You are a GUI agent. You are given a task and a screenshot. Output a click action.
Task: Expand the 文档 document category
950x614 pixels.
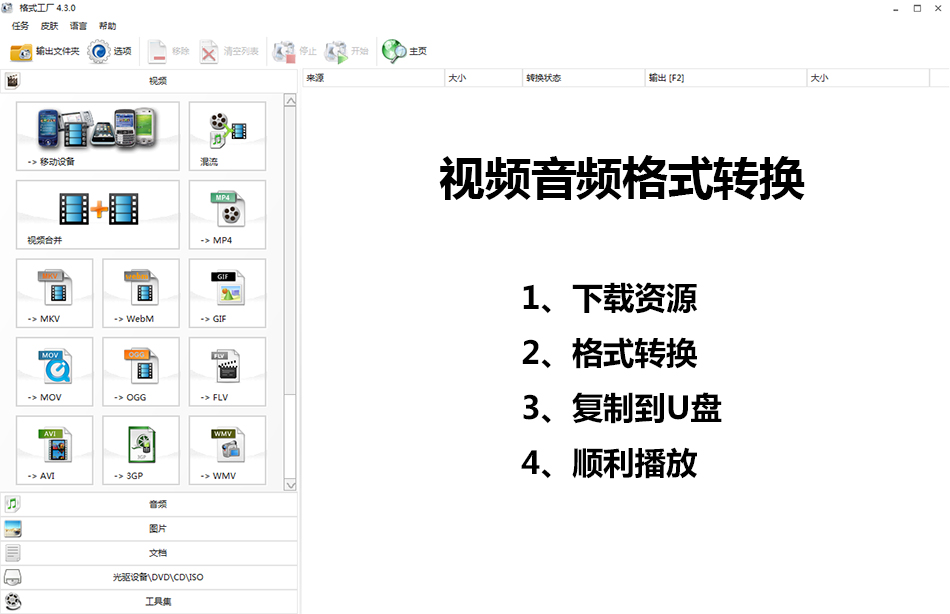149,553
